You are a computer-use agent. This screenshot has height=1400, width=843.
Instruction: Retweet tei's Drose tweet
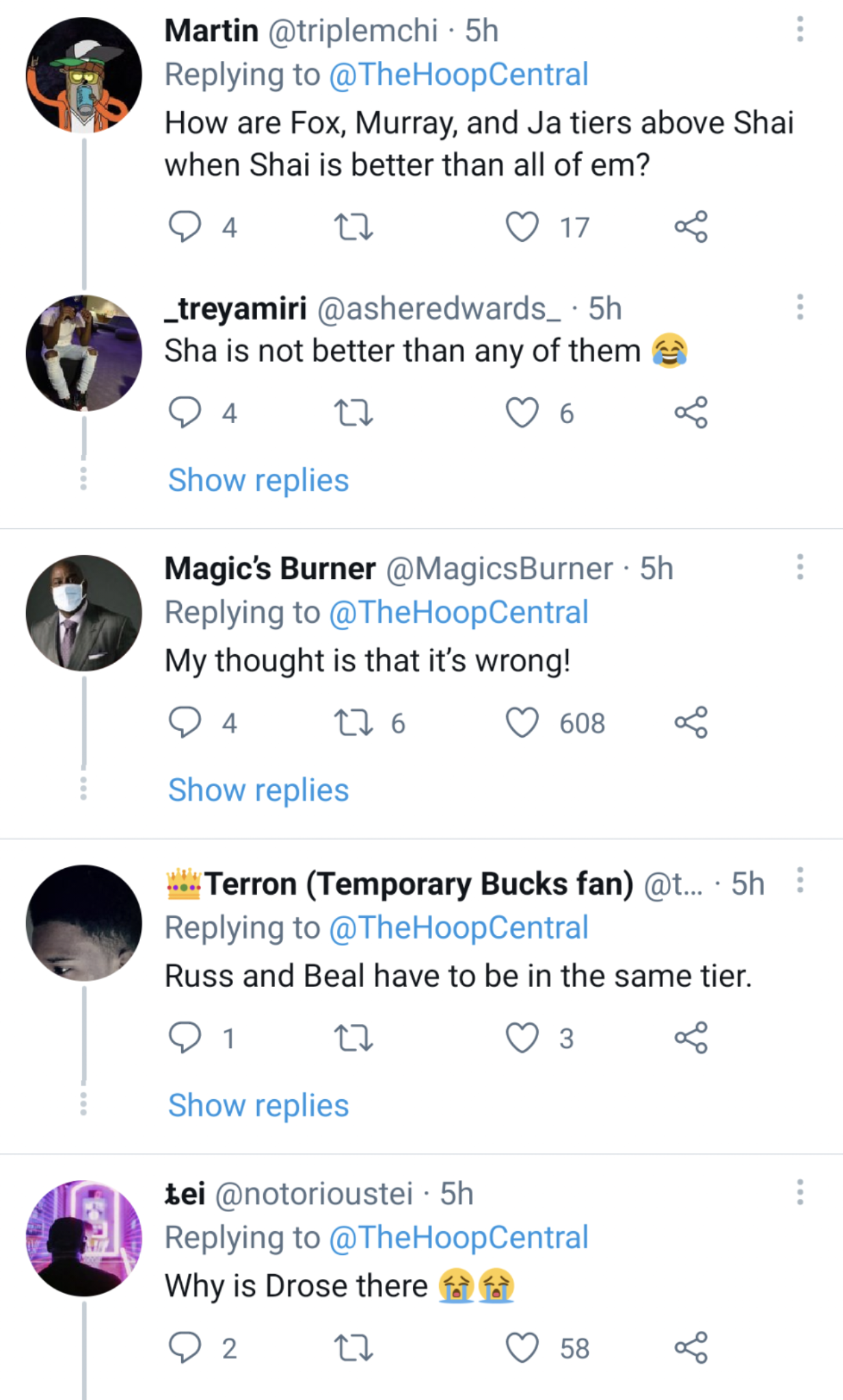coord(353,1348)
